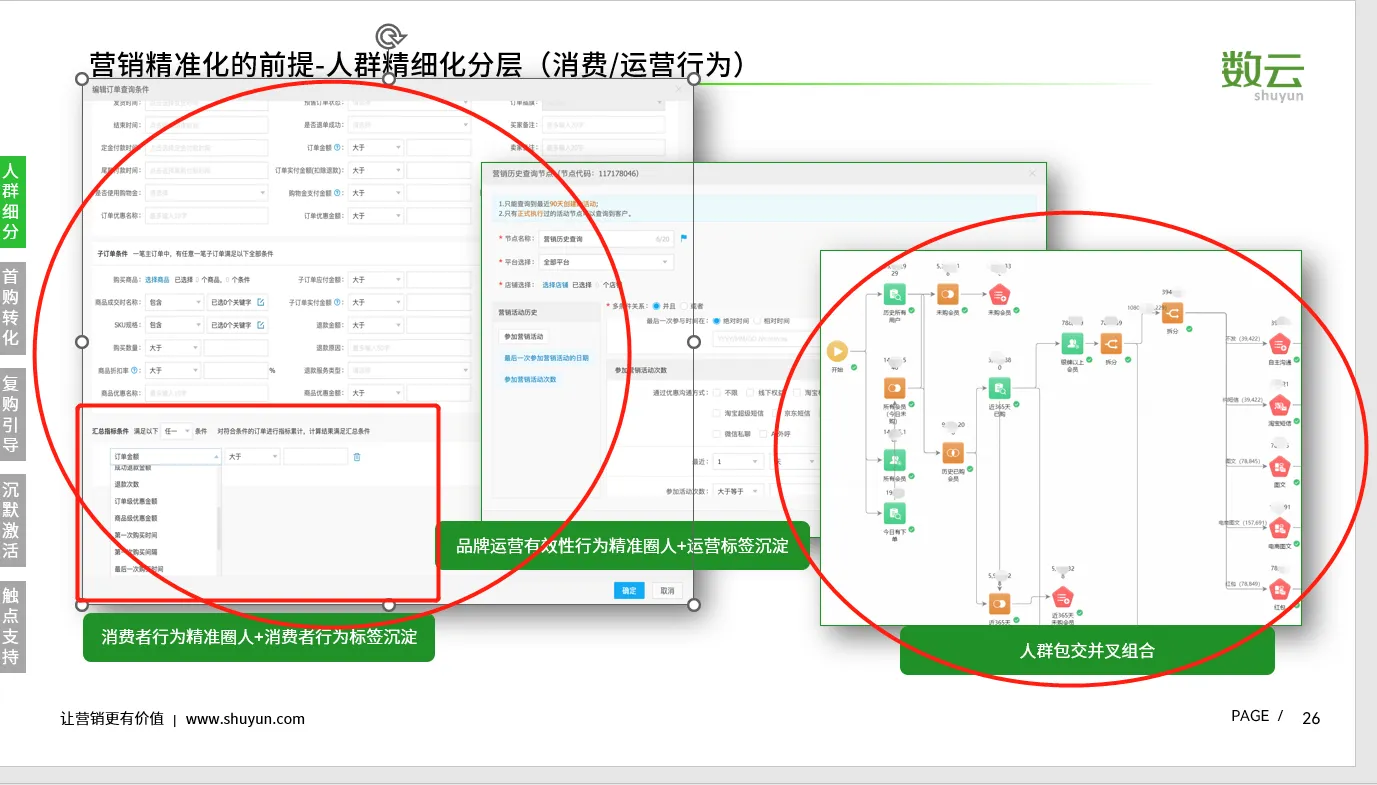Click the rotate handle above the picture

coord(389,37)
